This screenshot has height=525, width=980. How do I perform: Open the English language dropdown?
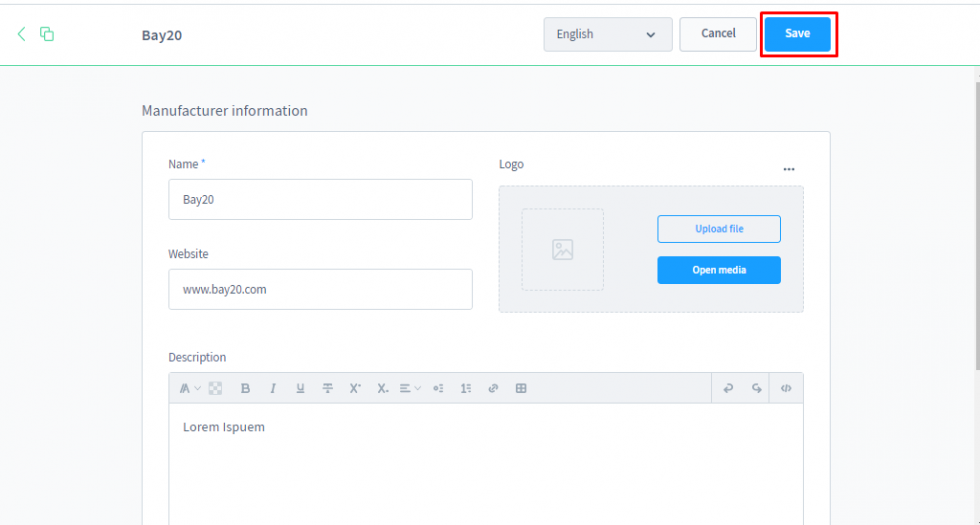tap(607, 34)
